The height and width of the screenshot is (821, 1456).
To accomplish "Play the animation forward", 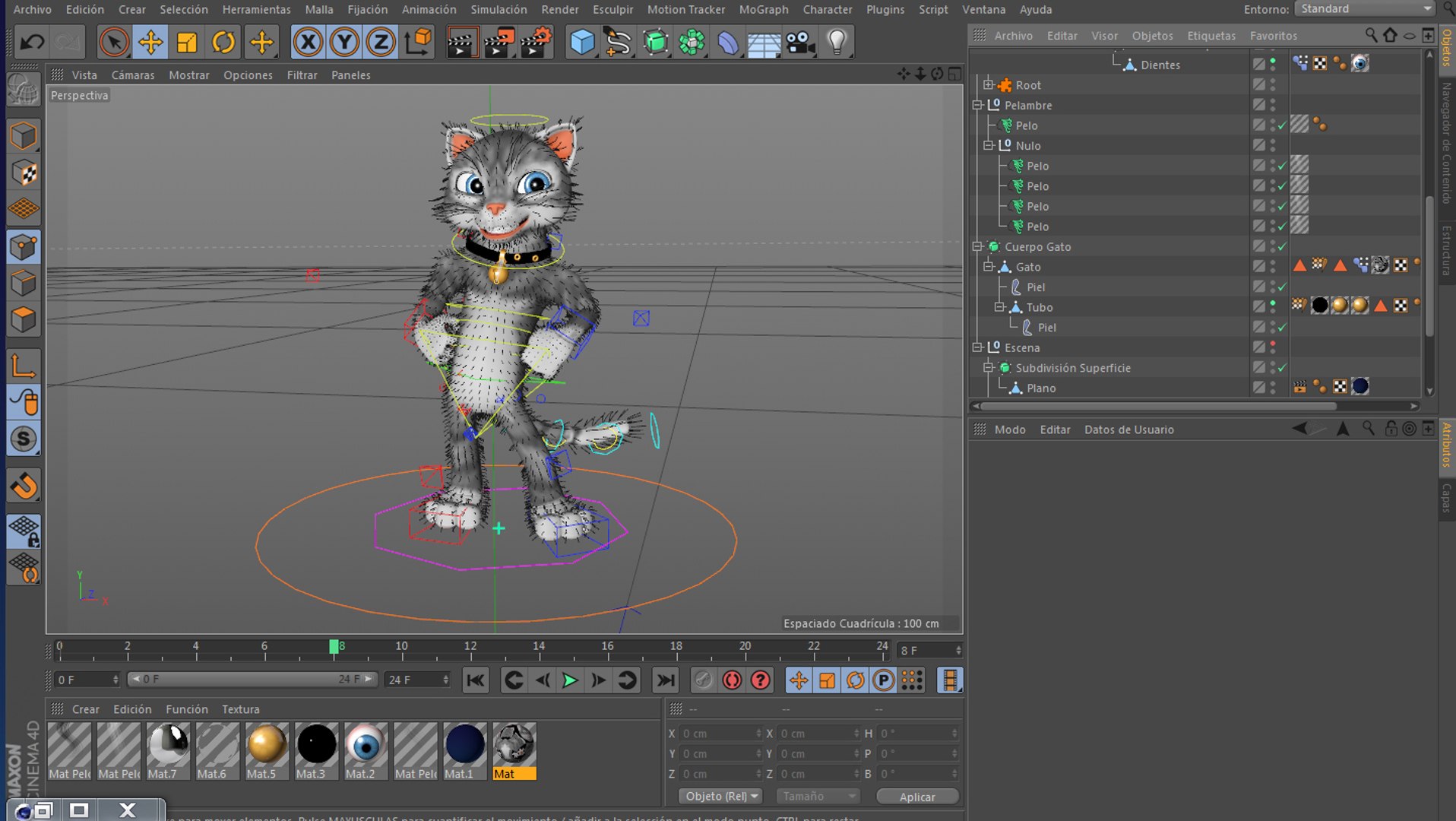I will tap(570, 680).
